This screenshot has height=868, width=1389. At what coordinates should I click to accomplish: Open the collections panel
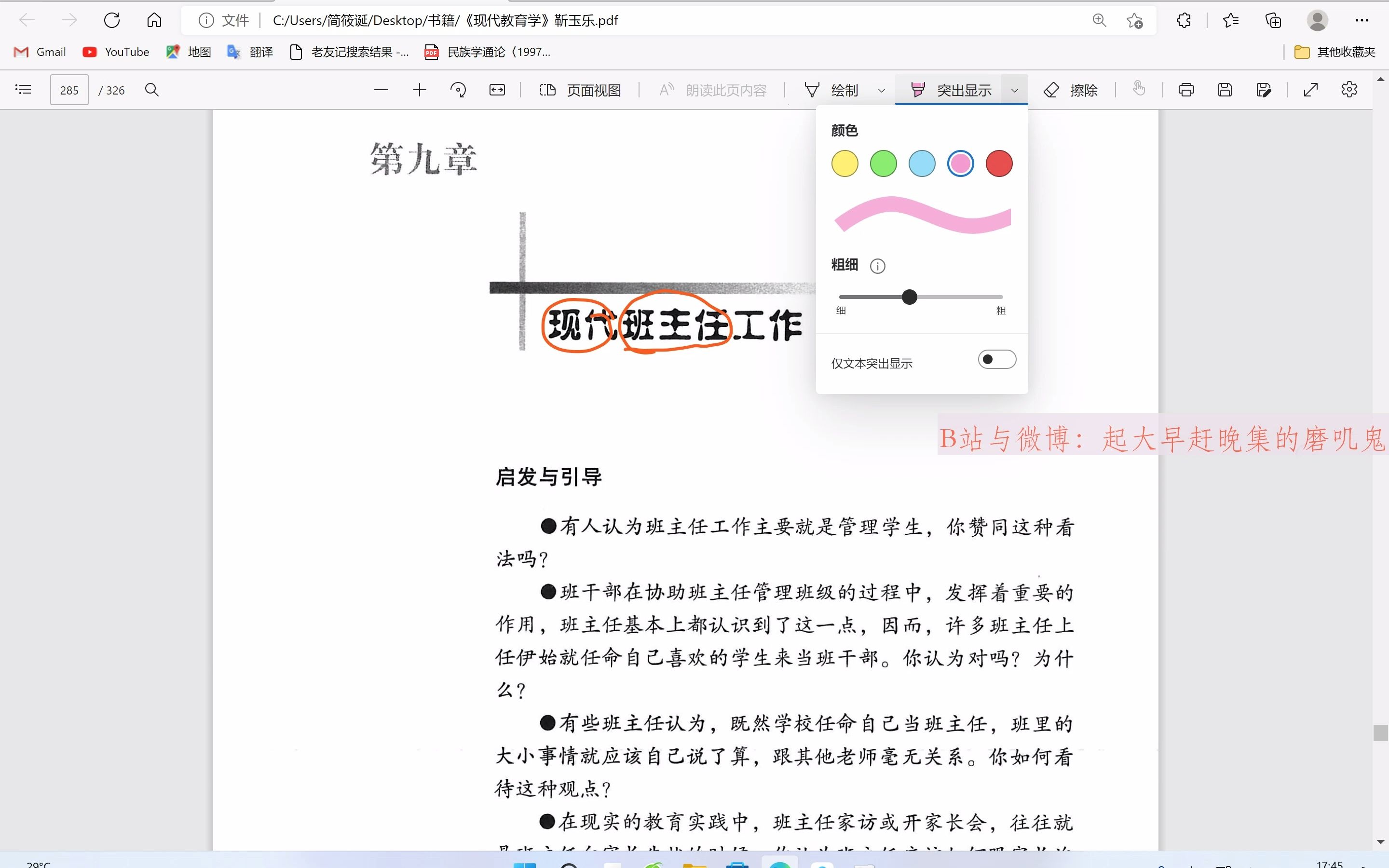tap(1273, 21)
